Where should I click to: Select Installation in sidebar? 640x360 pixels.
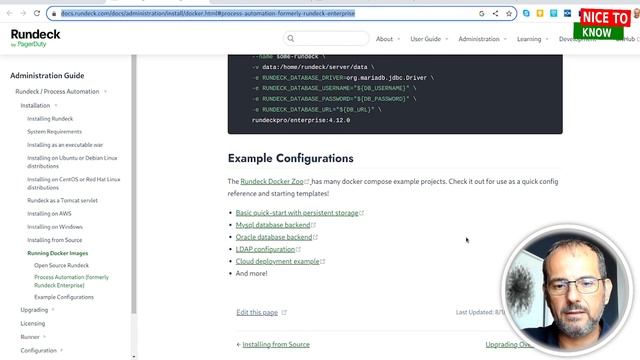click(35, 105)
